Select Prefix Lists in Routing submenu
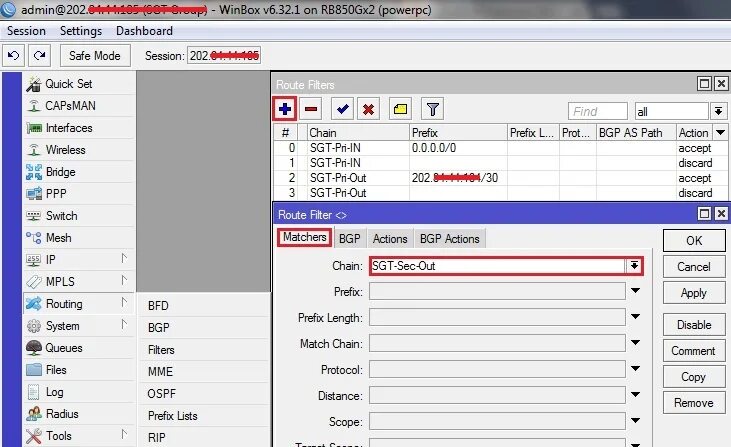 (204, 416)
